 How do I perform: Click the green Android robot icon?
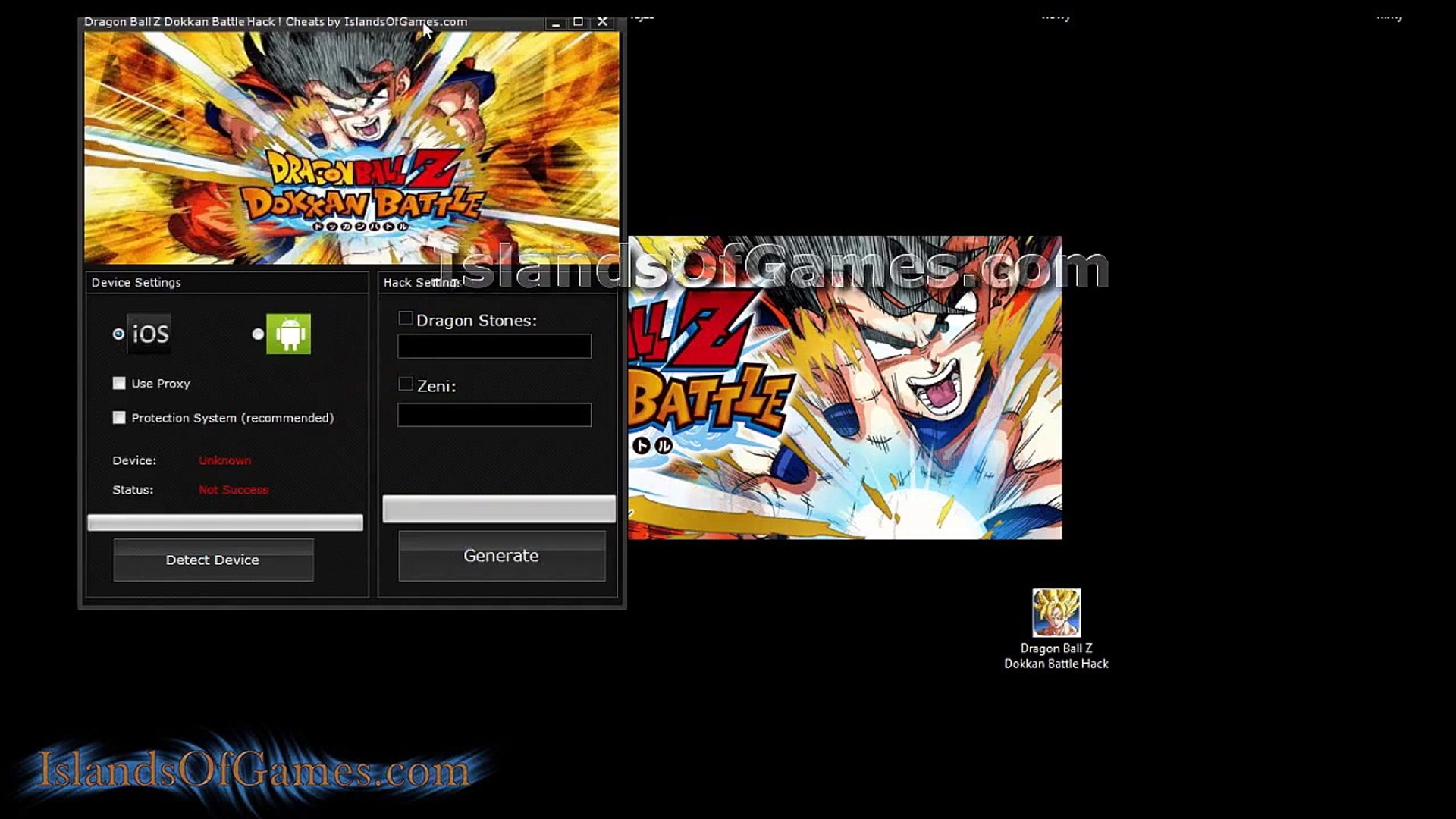[x=288, y=334]
